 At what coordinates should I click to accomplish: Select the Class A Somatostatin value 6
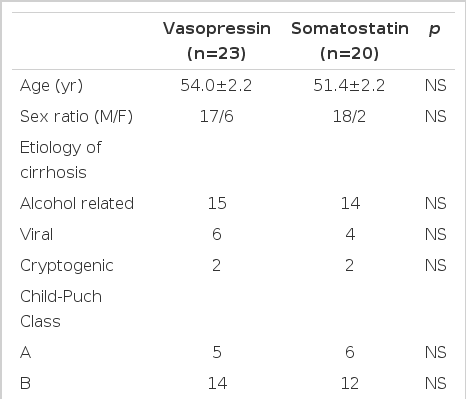[x=350, y=352]
